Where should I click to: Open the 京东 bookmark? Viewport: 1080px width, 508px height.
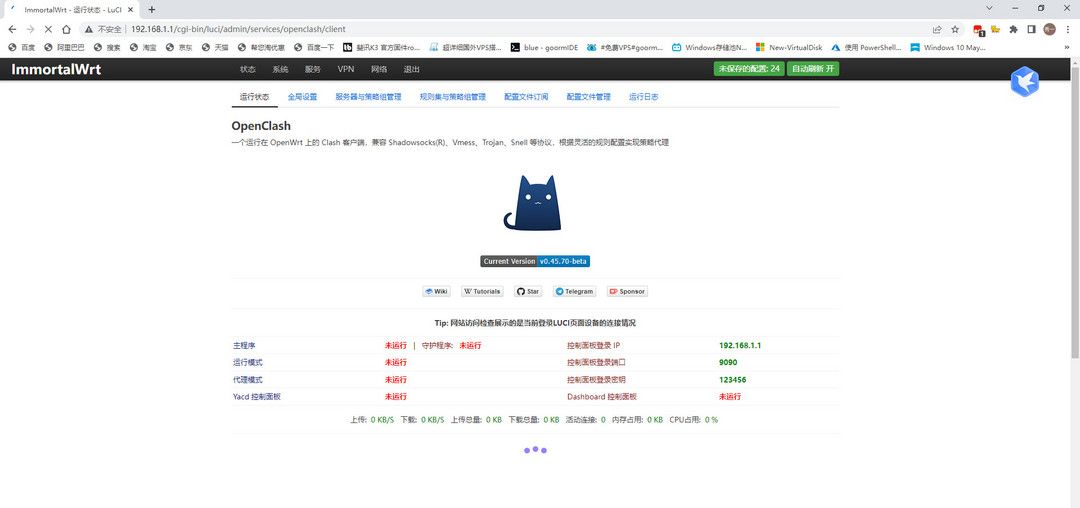pyautogui.click(x=179, y=47)
